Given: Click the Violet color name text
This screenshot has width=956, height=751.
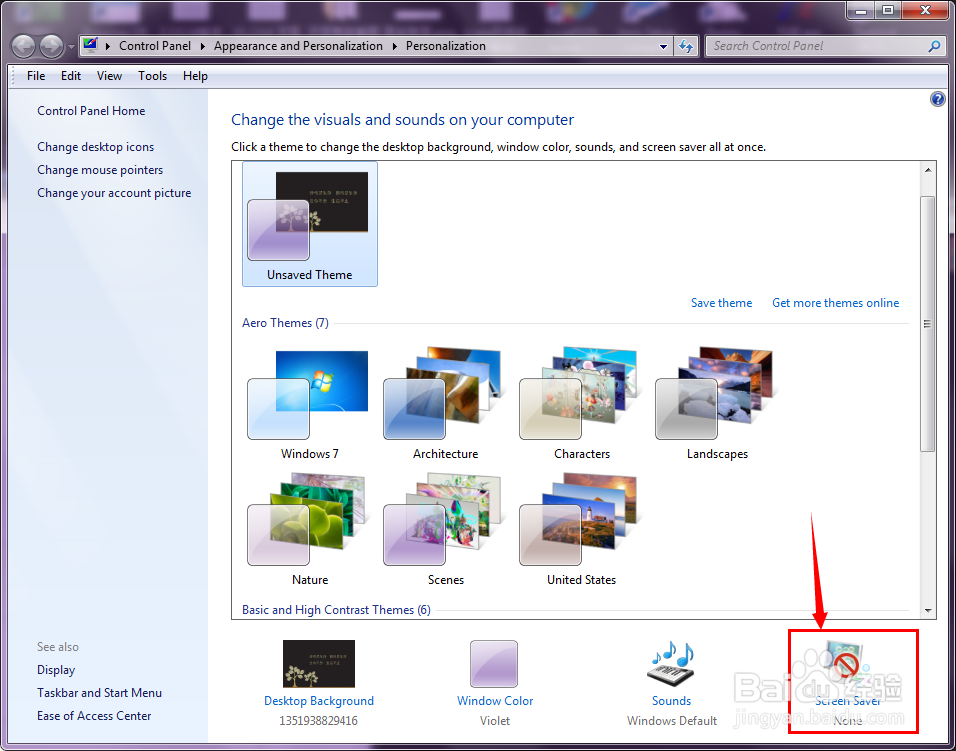Looking at the screenshot, I should [494, 721].
